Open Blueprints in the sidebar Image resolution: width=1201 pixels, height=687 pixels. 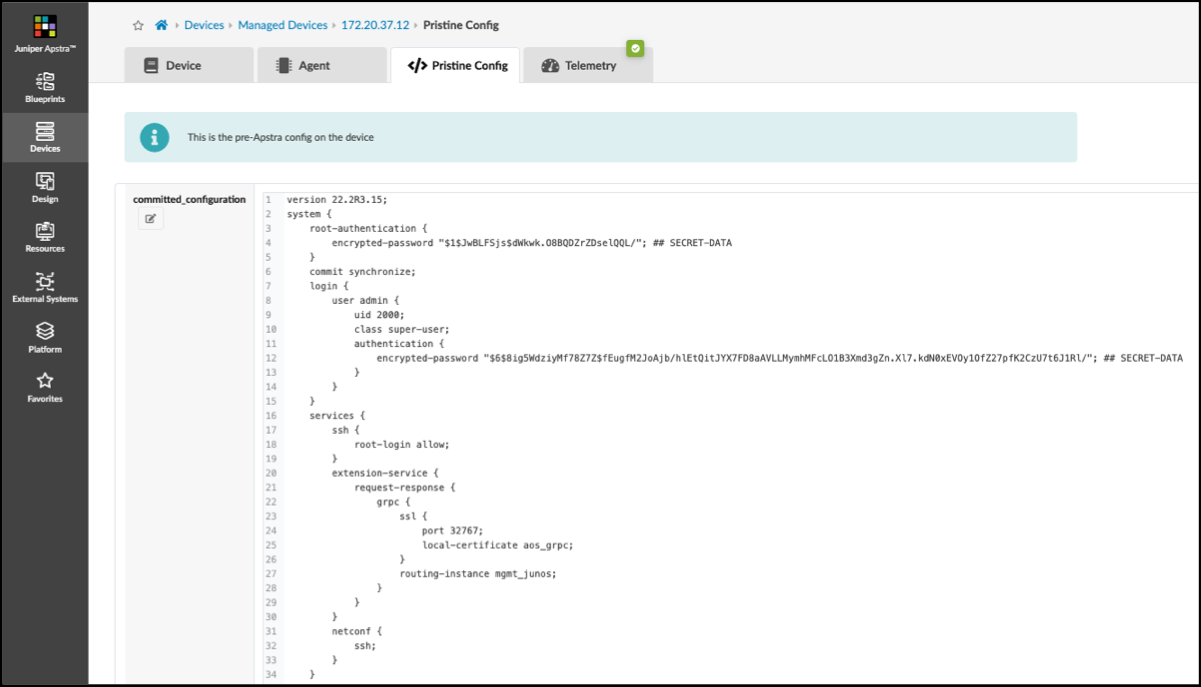[44, 87]
